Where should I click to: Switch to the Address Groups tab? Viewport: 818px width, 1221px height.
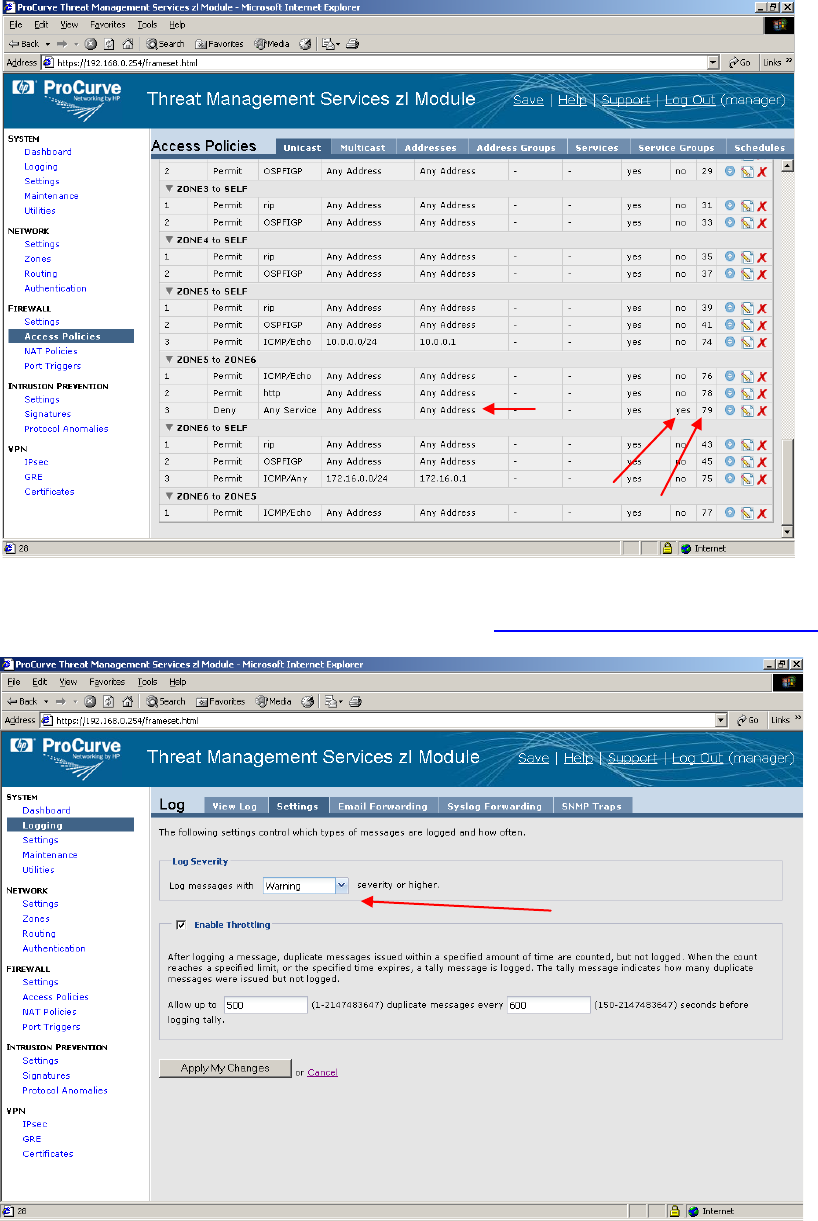[516, 148]
